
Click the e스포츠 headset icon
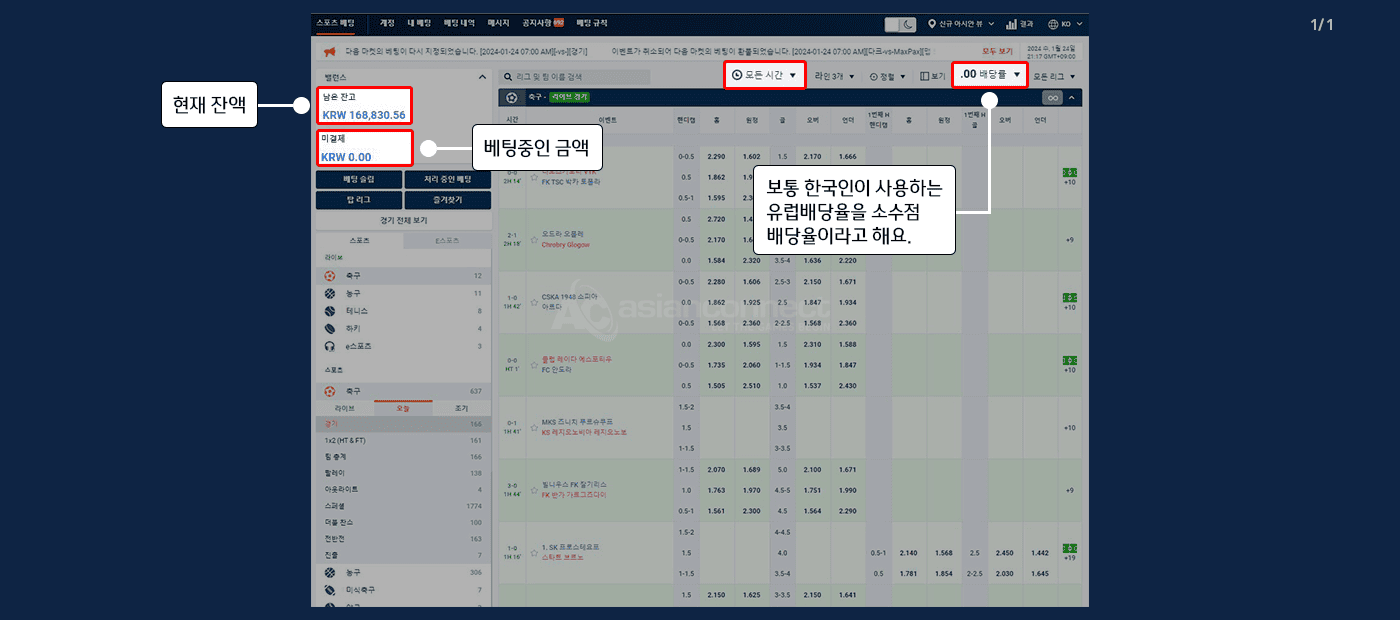click(x=330, y=346)
